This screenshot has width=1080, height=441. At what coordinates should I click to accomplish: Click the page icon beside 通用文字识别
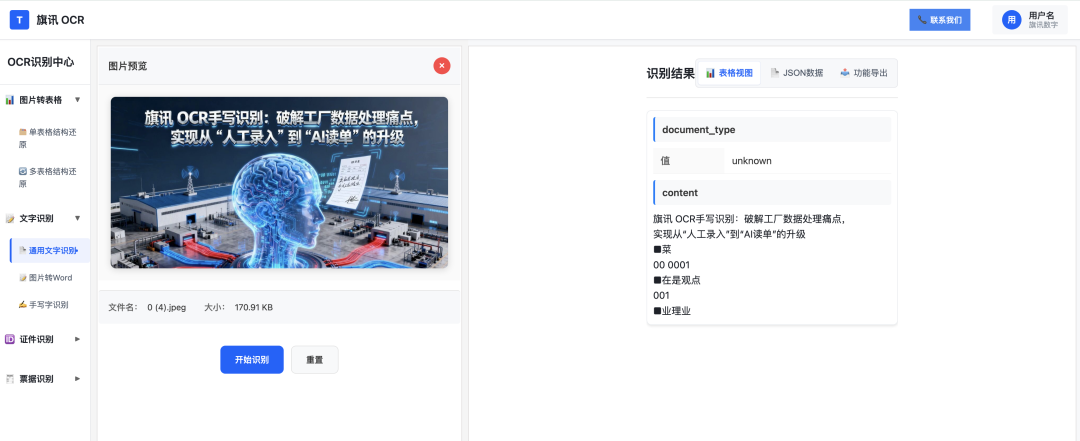tap(23, 251)
